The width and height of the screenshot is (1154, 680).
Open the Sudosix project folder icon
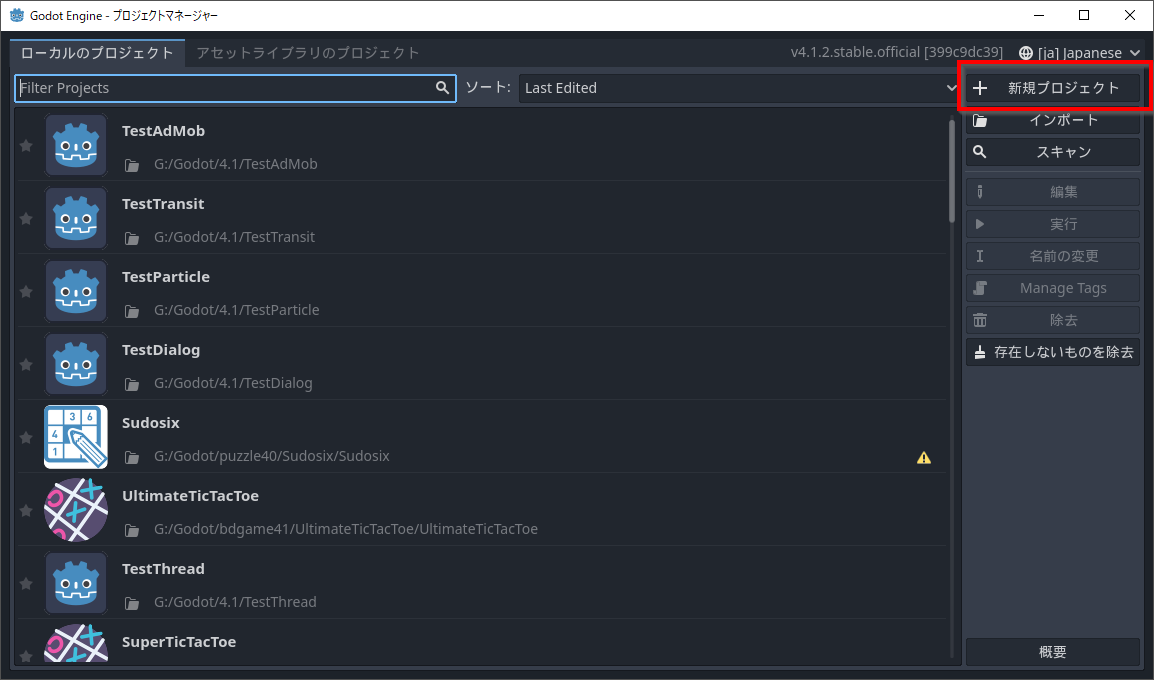132,456
